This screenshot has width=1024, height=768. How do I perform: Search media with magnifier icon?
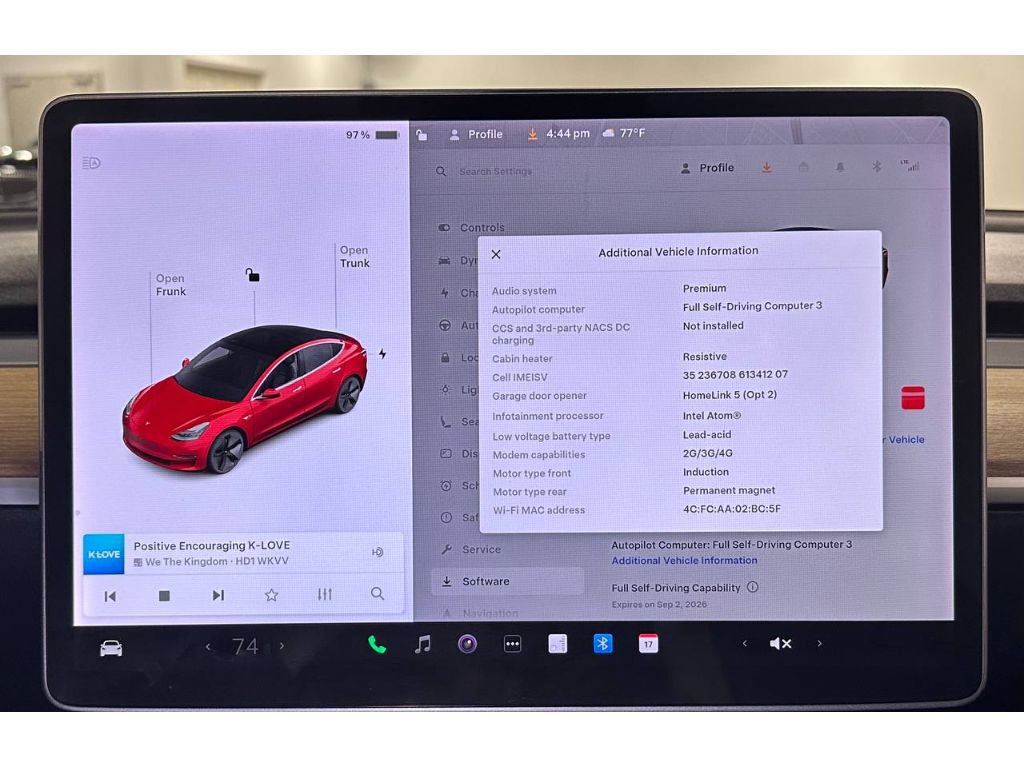click(377, 594)
